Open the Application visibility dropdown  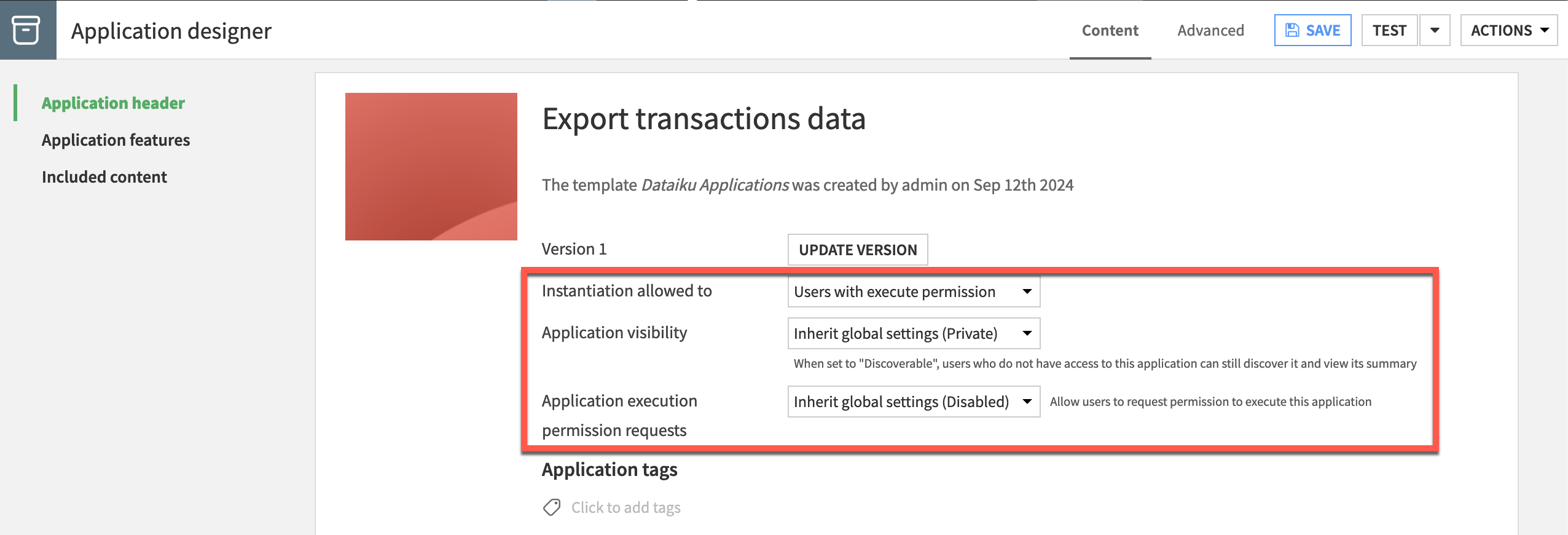[913, 333]
